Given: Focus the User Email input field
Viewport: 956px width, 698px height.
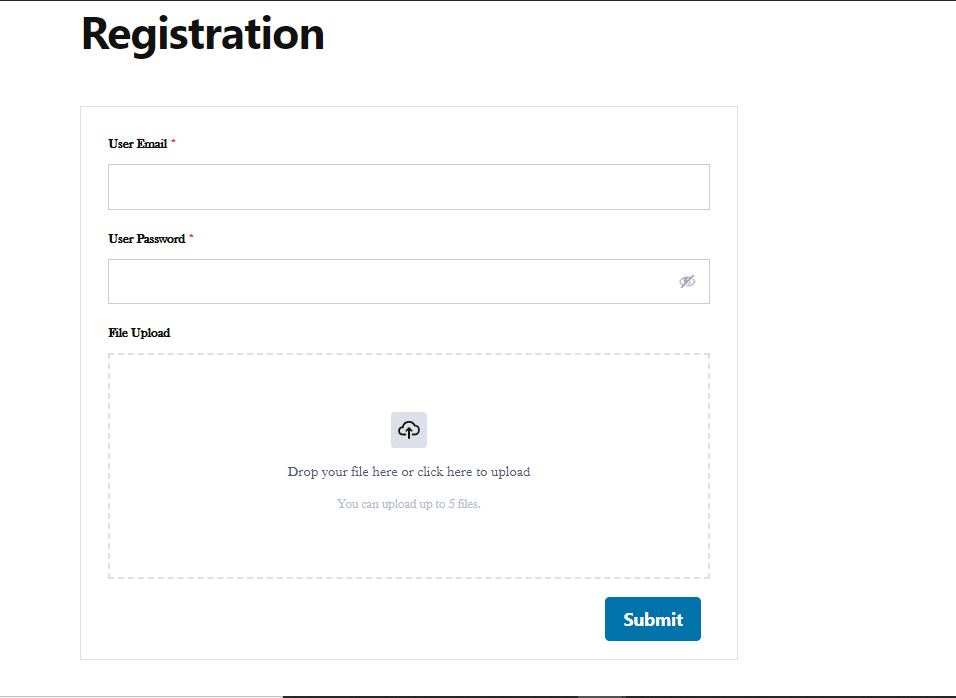Looking at the screenshot, I should pos(408,187).
